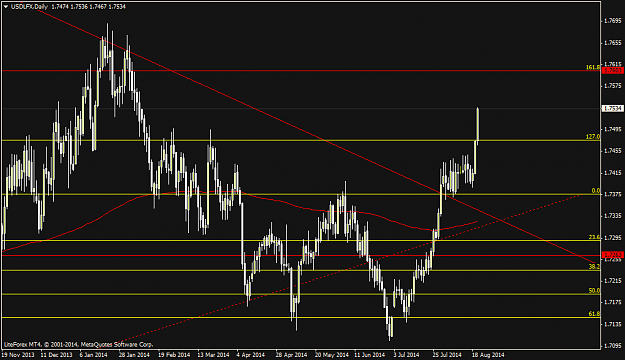
Task: Select the current price tag 1.7534
Action: pos(613,108)
